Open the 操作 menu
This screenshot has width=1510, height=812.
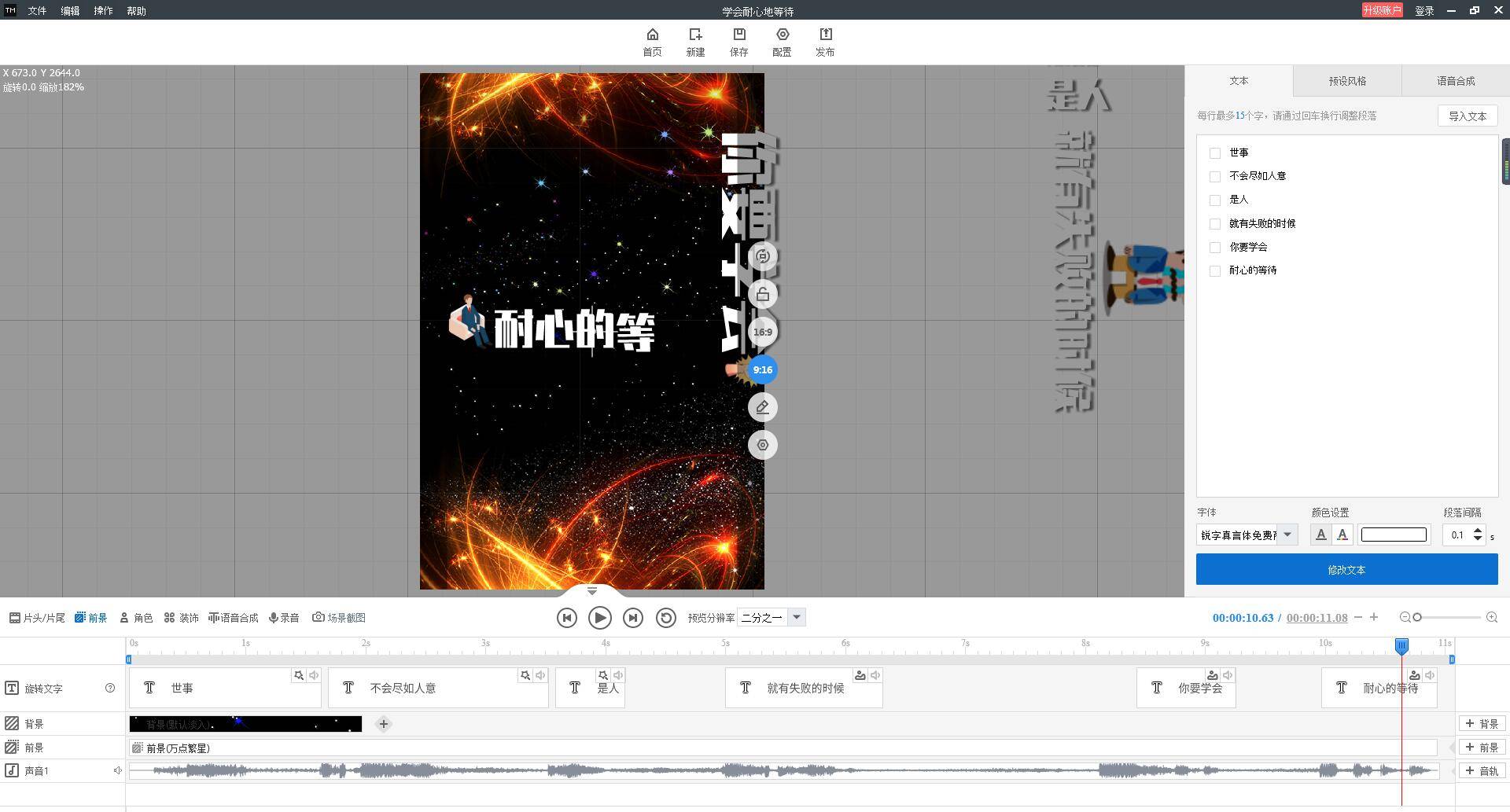(103, 11)
